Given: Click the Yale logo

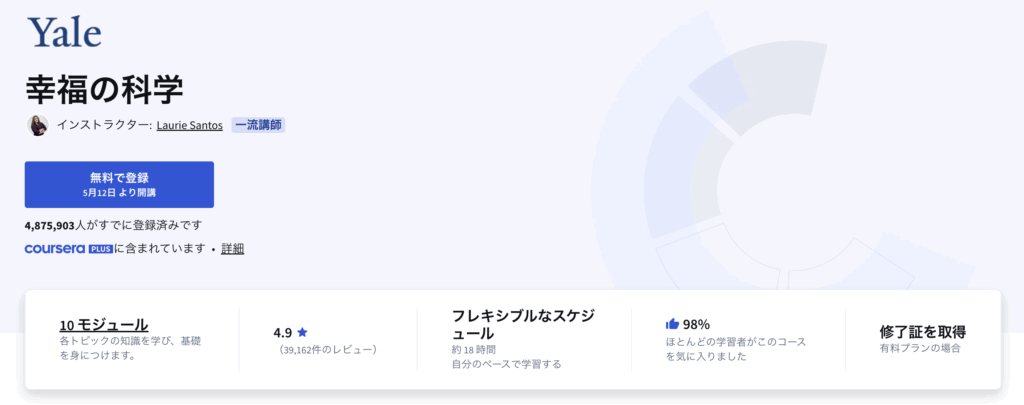Looking at the screenshot, I should click(65, 31).
